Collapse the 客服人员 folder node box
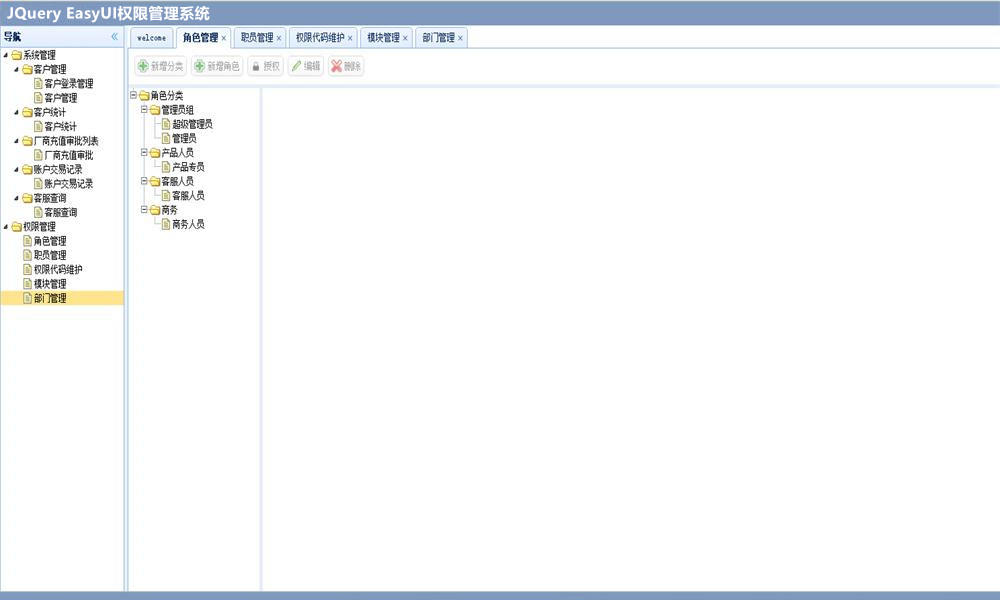The height and width of the screenshot is (600, 1000). click(144, 181)
